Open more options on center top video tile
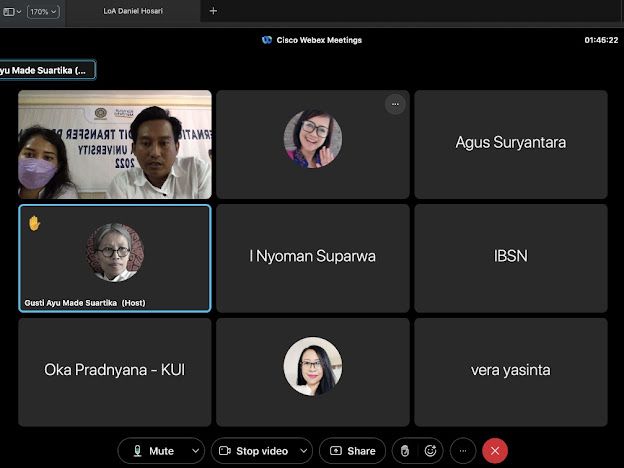 [x=395, y=104]
